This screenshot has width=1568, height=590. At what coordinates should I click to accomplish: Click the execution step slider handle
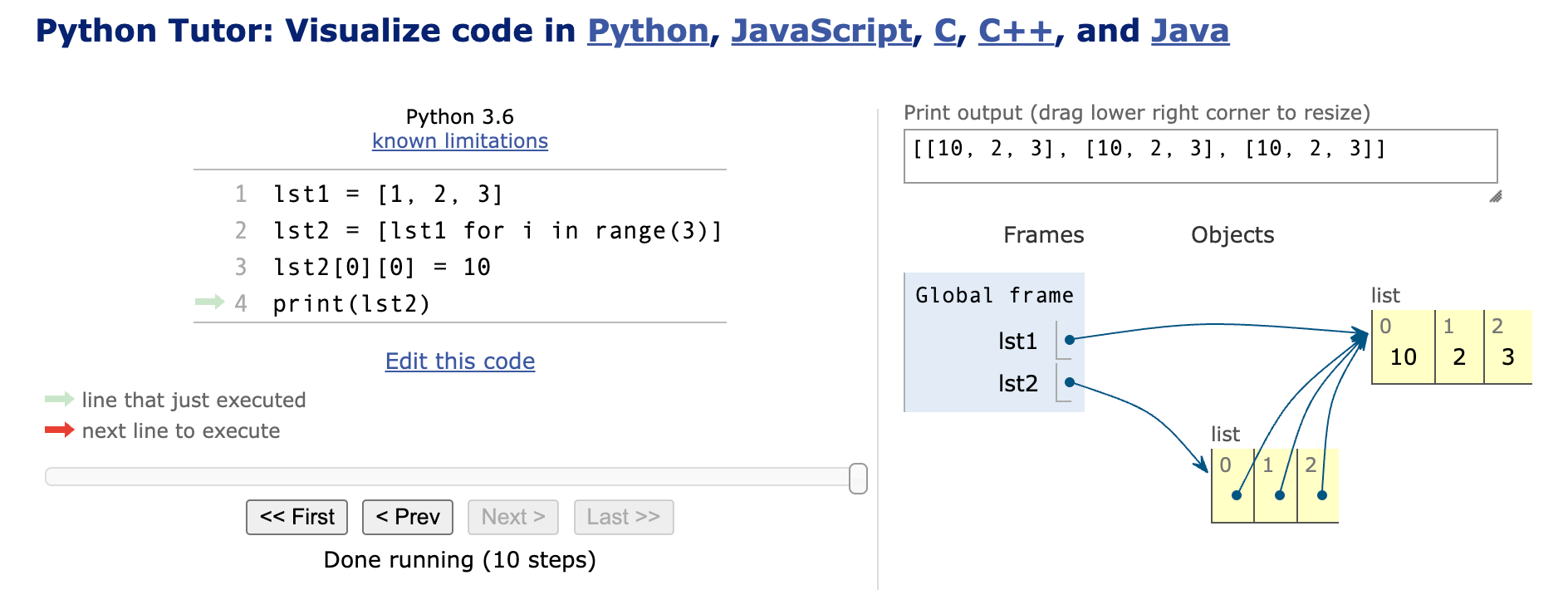pyautogui.click(x=859, y=479)
